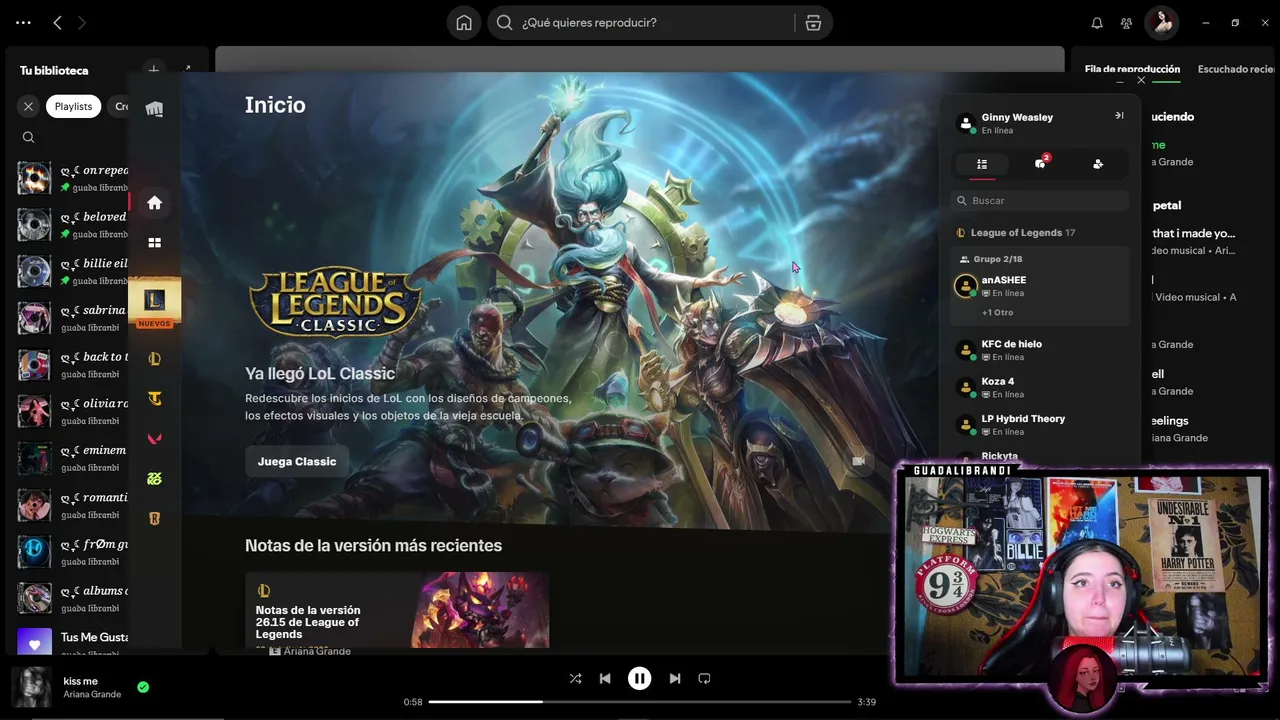Select friend anASHEE

click(x=1040, y=286)
